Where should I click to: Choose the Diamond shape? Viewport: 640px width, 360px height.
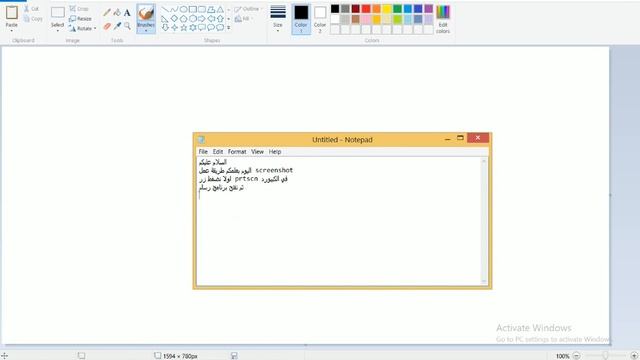coord(174,19)
